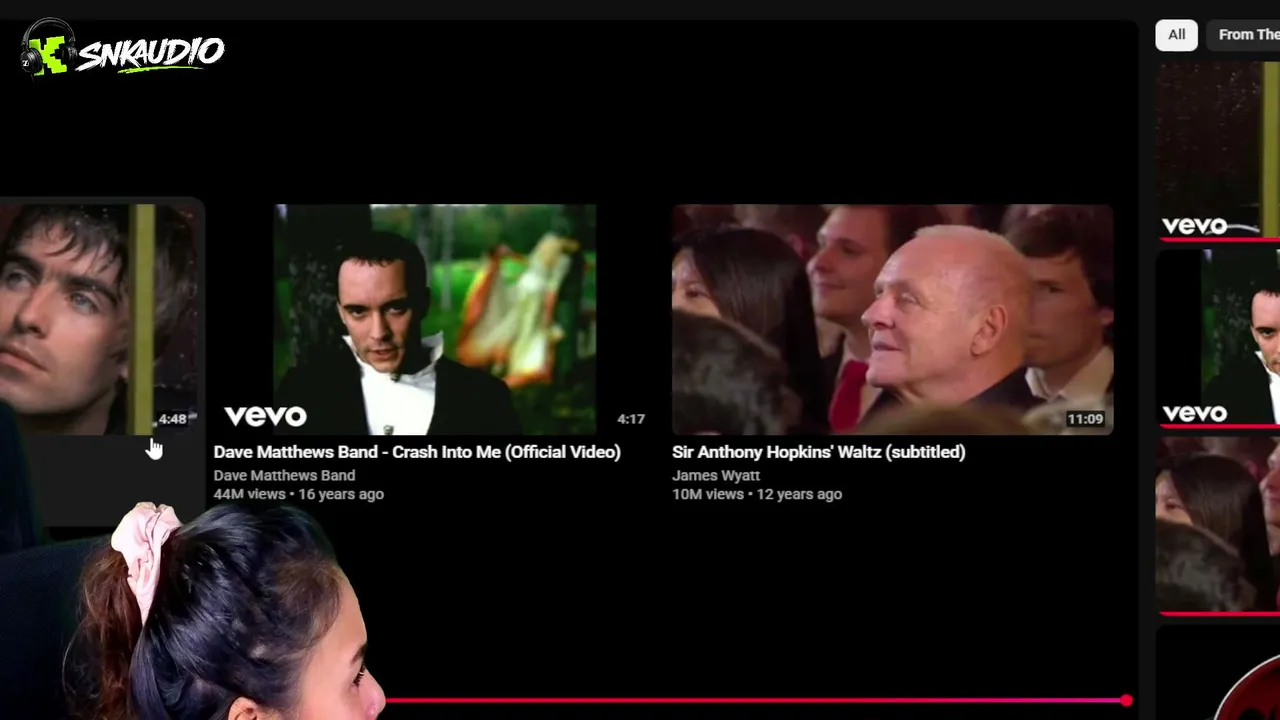Open the sidebar thumbnail showing the seated audience
Viewport: 1280px width, 720px height.
(x=1219, y=525)
